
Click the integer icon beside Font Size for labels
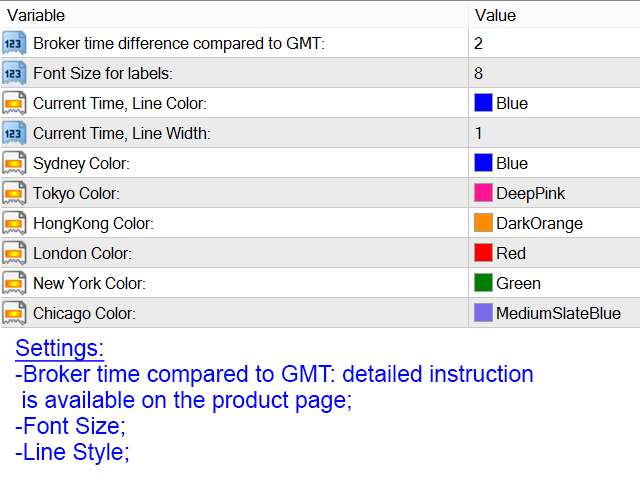14,73
